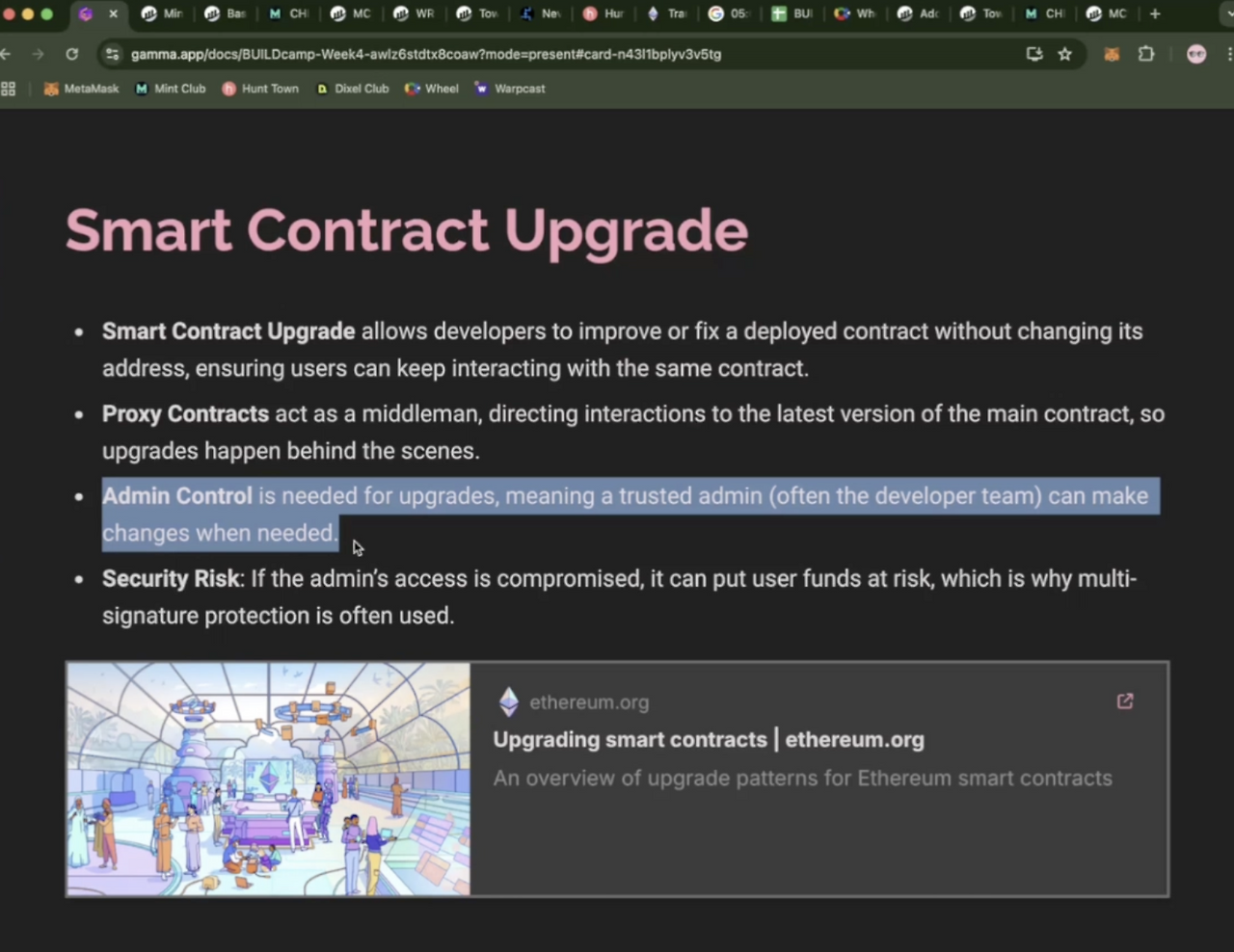The width and height of the screenshot is (1234, 952).
Task: Click the site information icon in the address bar
Action: pyautogui.click(x=112, y=55)
